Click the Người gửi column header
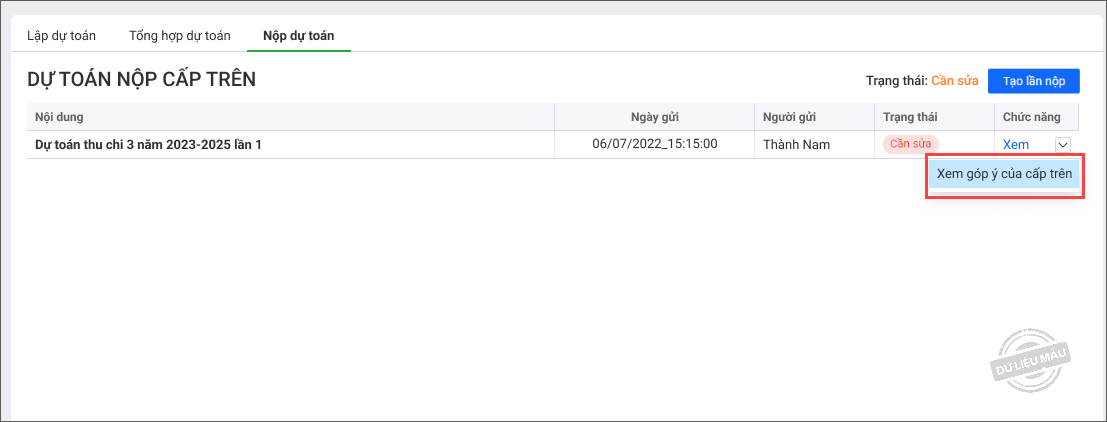 click(791, 117)
